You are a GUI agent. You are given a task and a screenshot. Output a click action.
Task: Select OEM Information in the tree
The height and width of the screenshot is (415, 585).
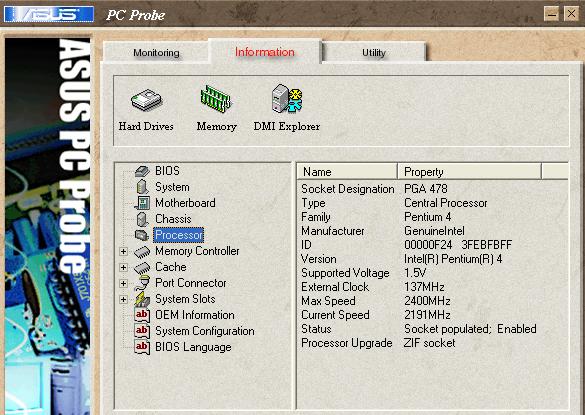pyautogui.click(x=195, y=315)
